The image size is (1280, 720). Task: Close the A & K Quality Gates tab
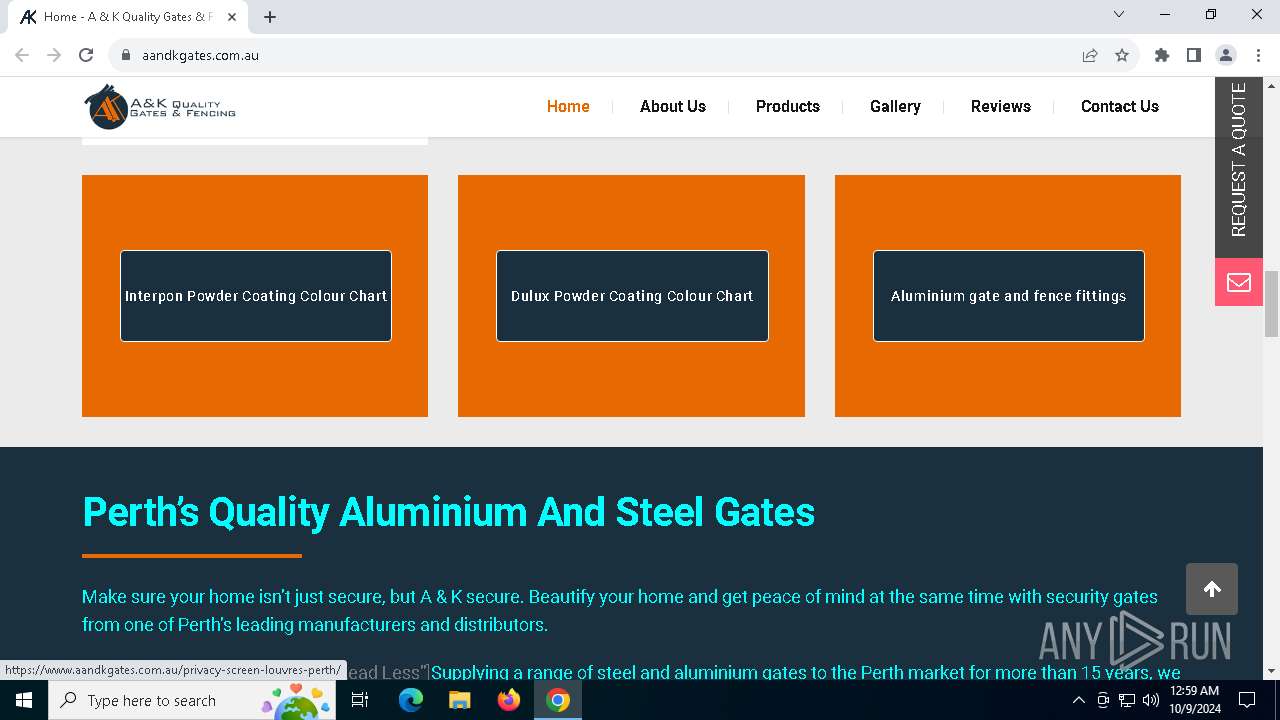point(232,17)
